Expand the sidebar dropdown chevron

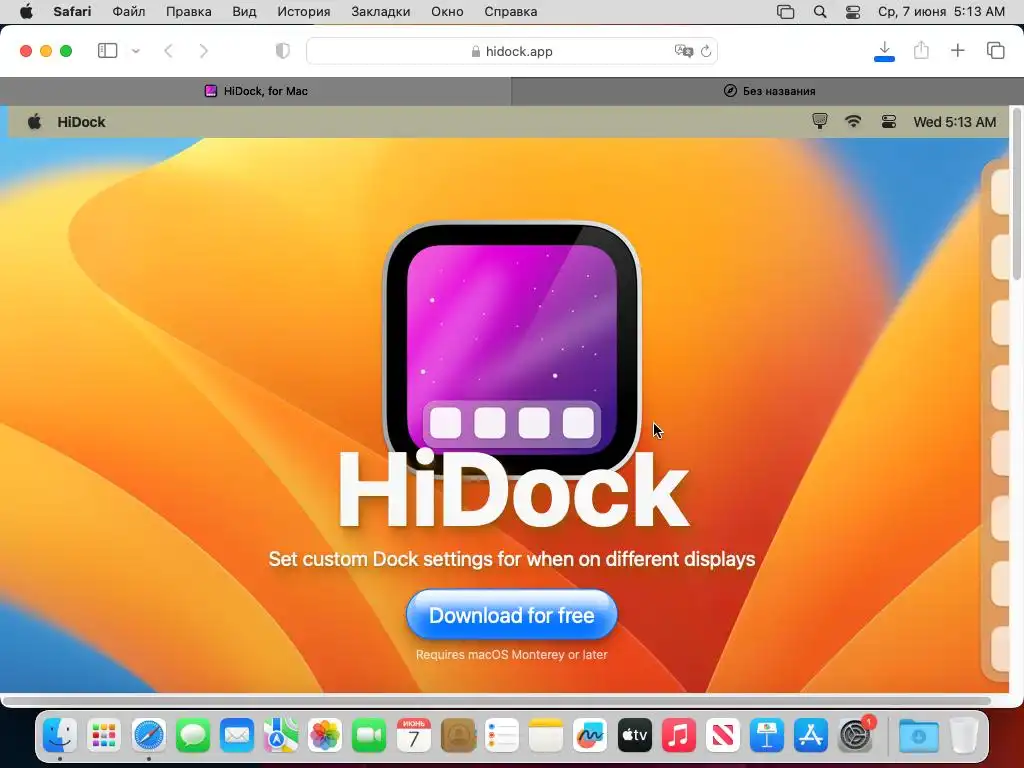[135, 51]
